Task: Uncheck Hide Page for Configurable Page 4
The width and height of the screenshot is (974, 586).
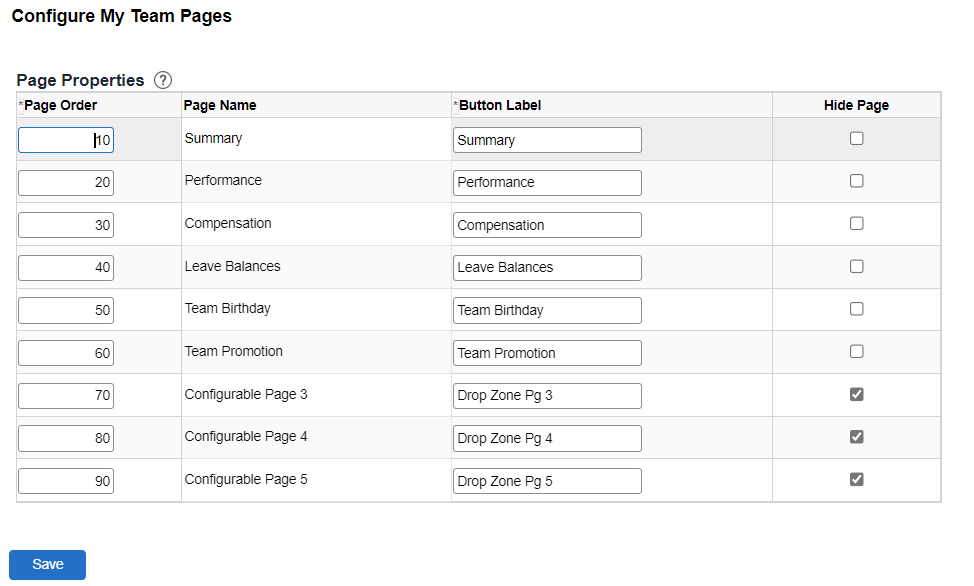Action: click(856, 437)
